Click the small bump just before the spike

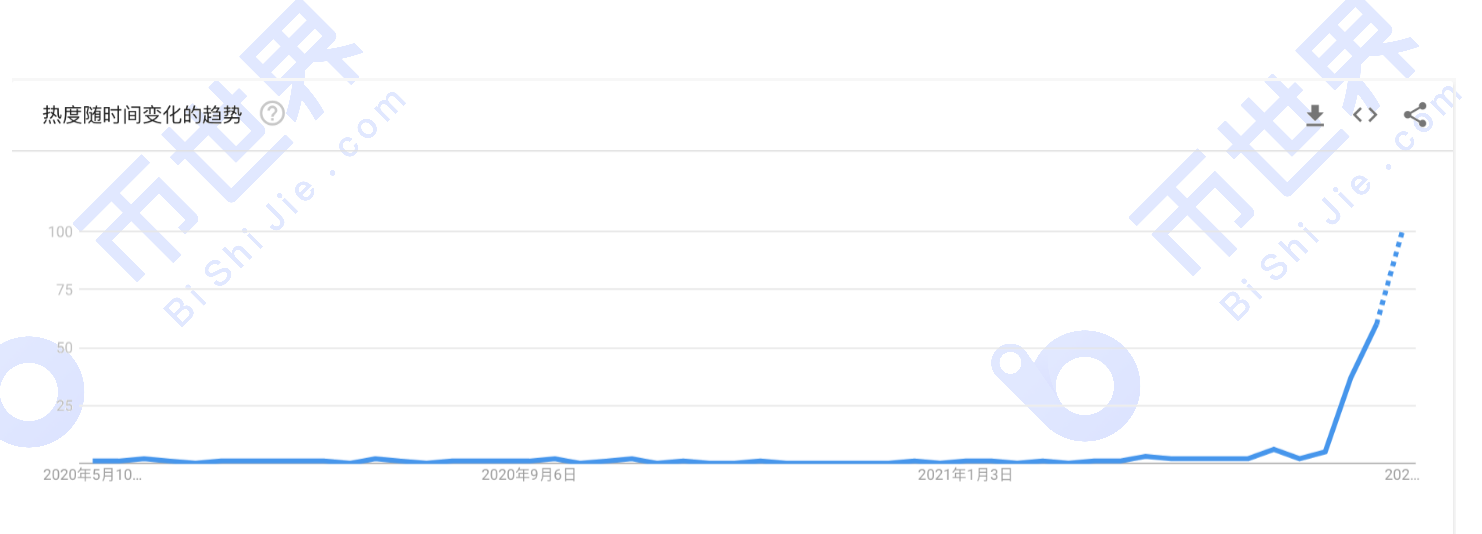tap(1274, 450)
